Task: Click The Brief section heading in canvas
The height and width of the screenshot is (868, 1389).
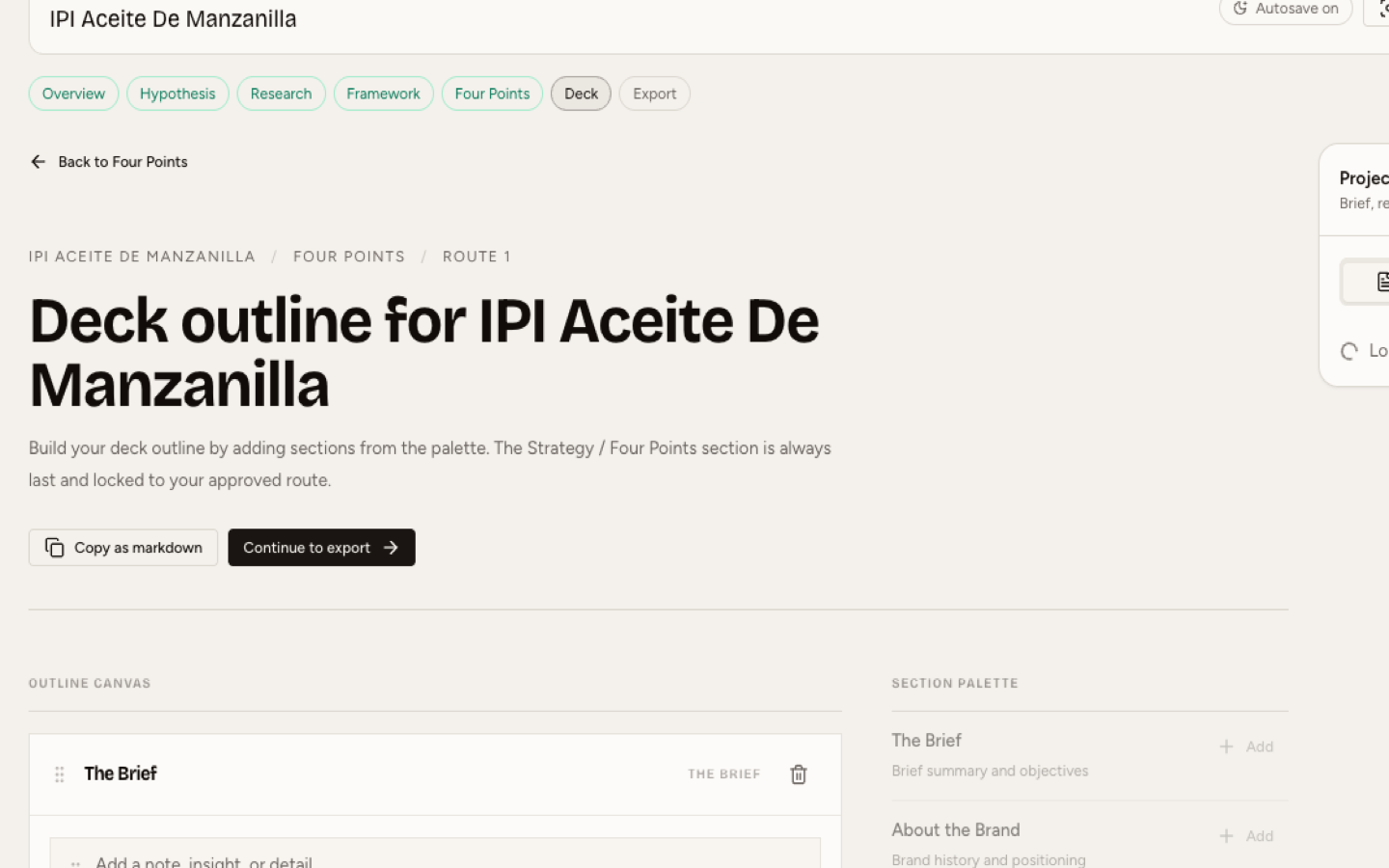Action: (x=121, y=773)
